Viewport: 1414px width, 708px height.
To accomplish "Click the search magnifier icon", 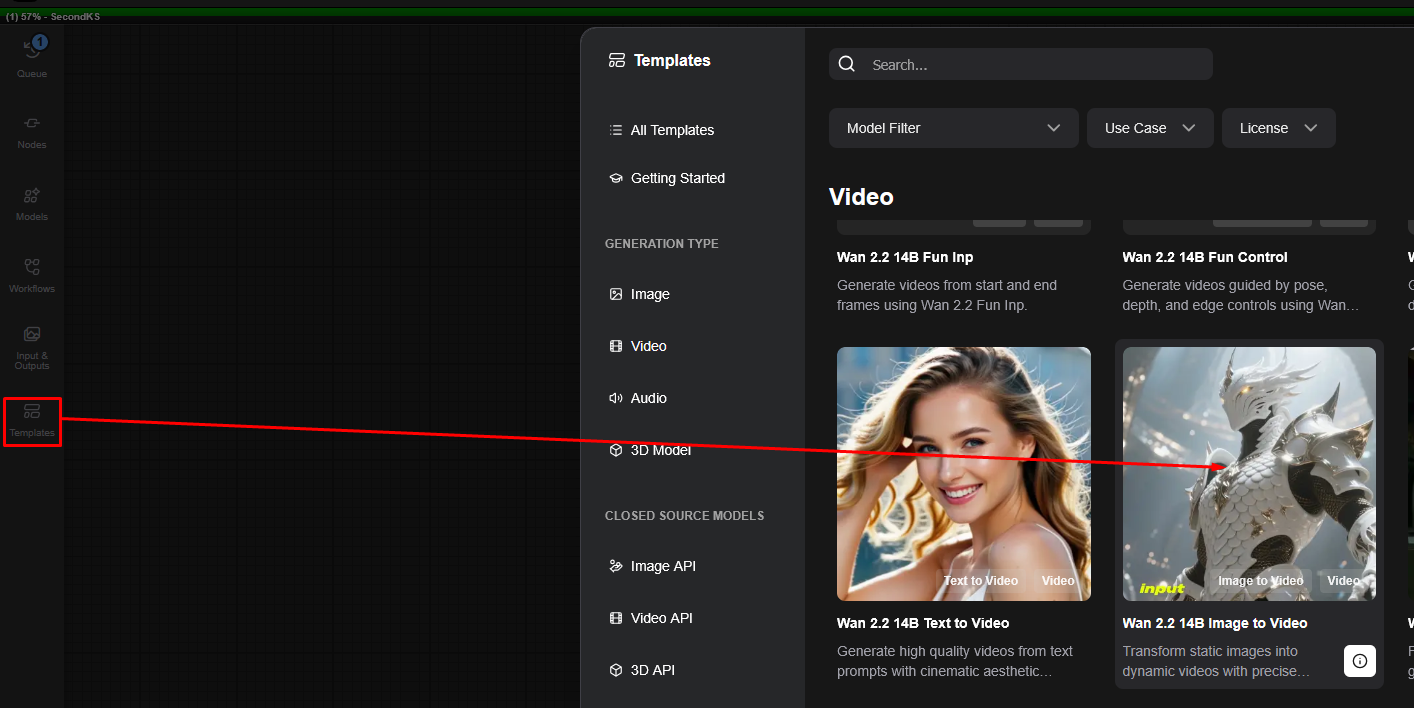I will 847,64.
